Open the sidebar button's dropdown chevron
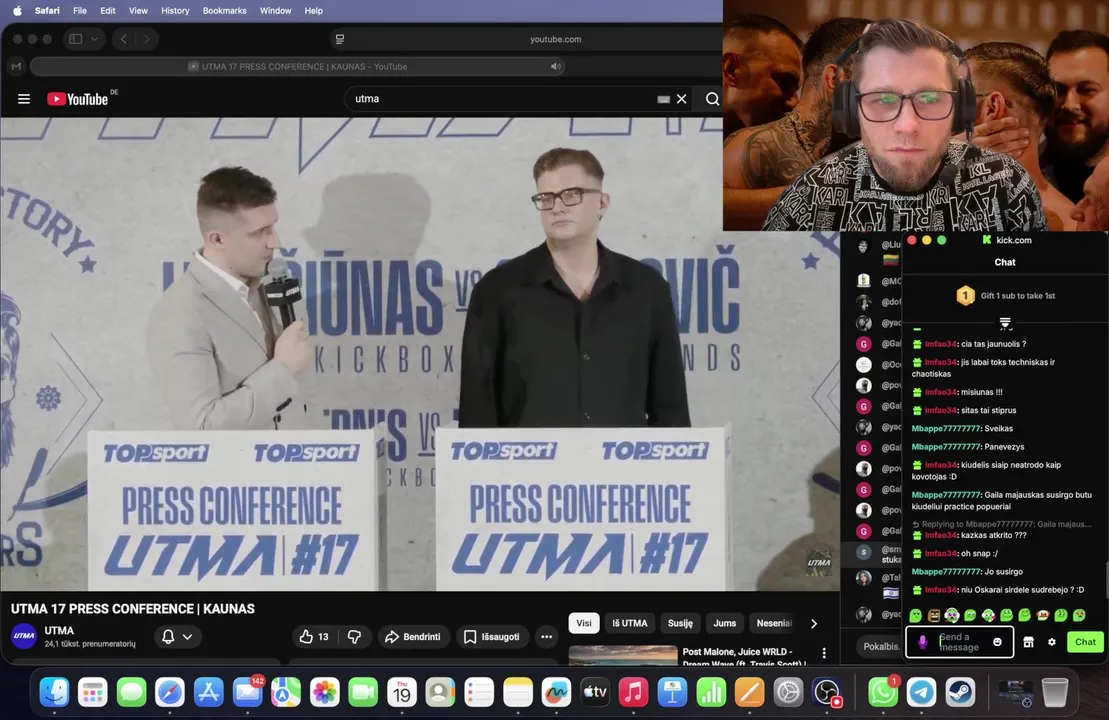The width and height of the screenshot is (1109, 720). tap(94, 39)
